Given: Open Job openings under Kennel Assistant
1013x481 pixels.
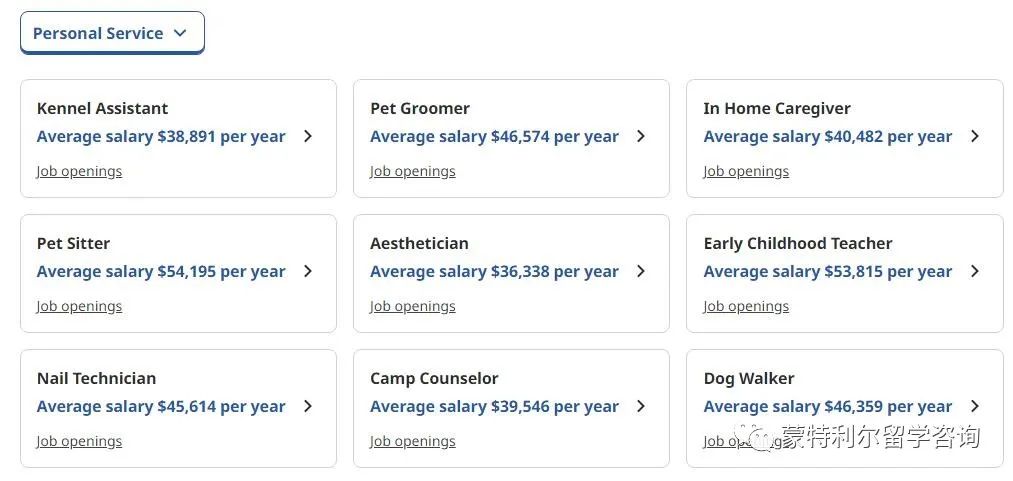Looking at the screenshot, I should tap(79, 172).
